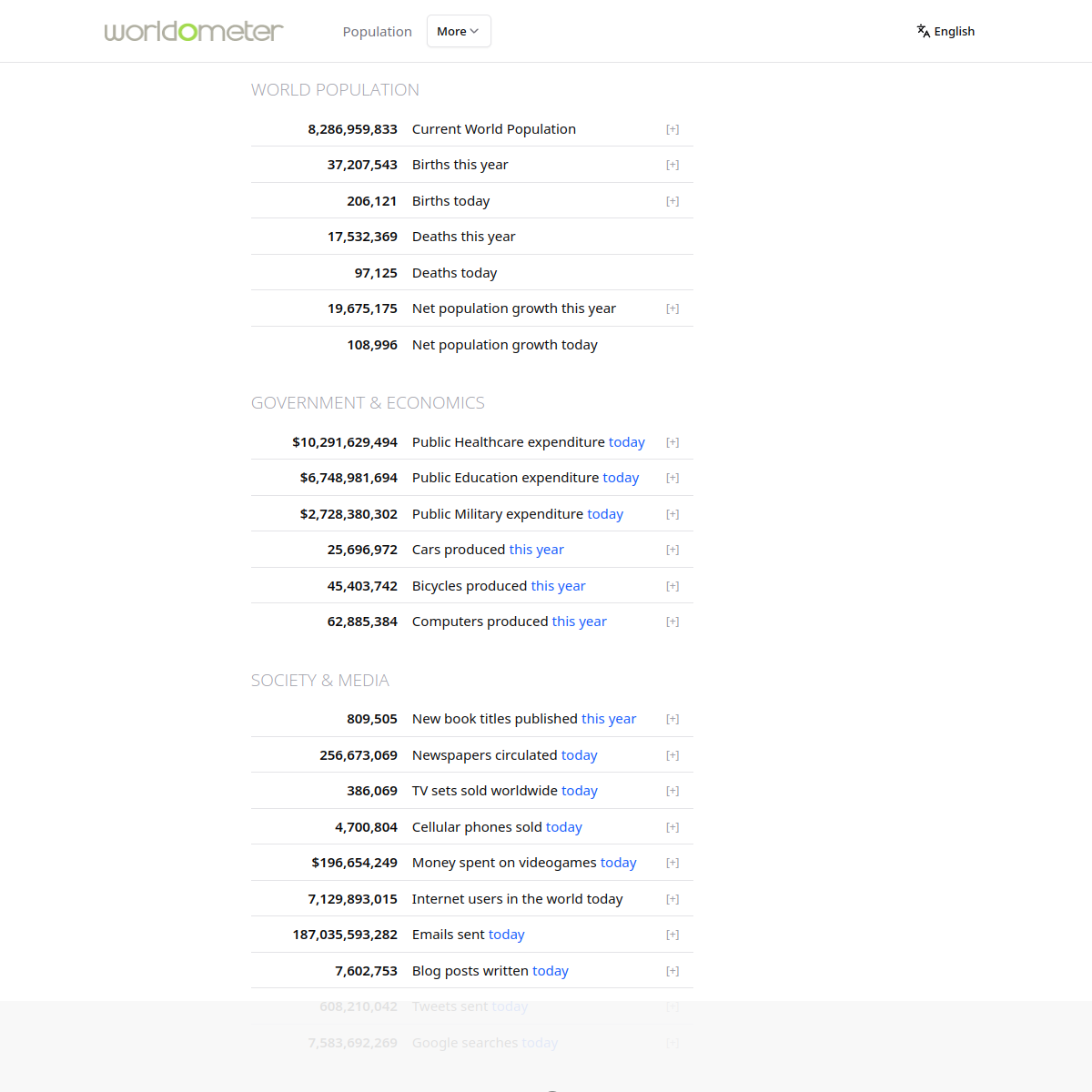Open the More dropdown menu

[x=458, y=31]
